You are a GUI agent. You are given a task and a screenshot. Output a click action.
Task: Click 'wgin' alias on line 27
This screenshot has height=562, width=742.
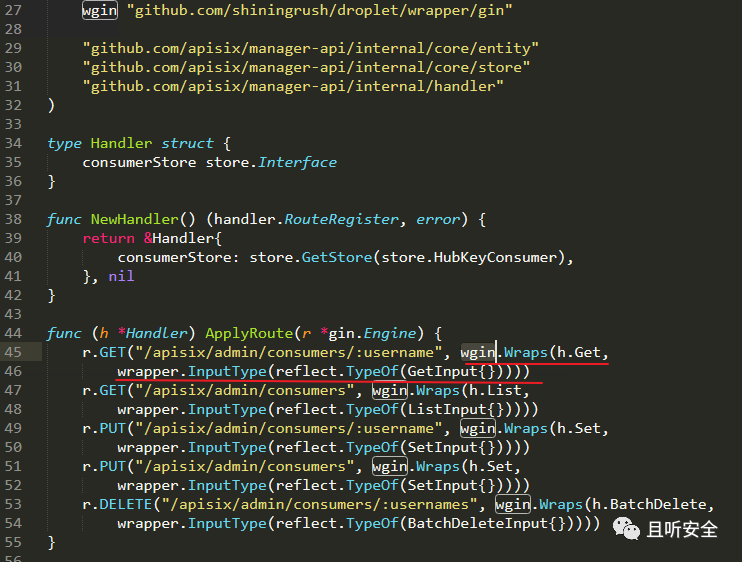pos(99,10)
